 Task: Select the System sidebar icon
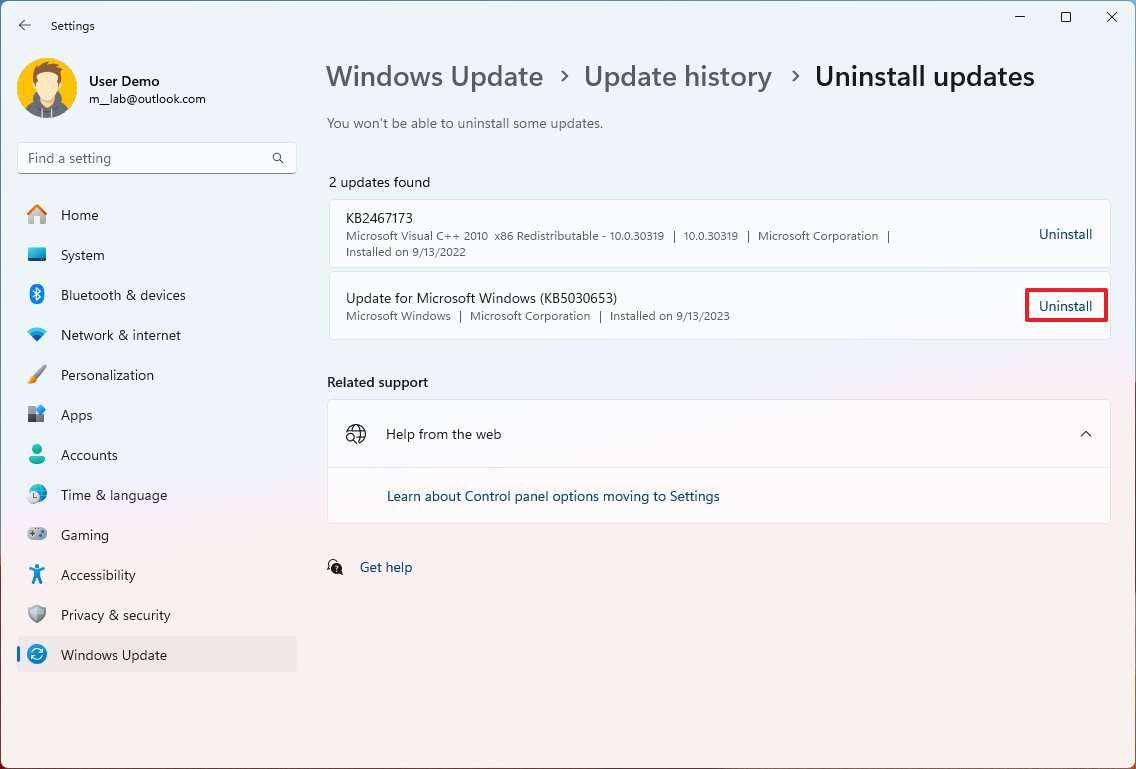[44, 255]
